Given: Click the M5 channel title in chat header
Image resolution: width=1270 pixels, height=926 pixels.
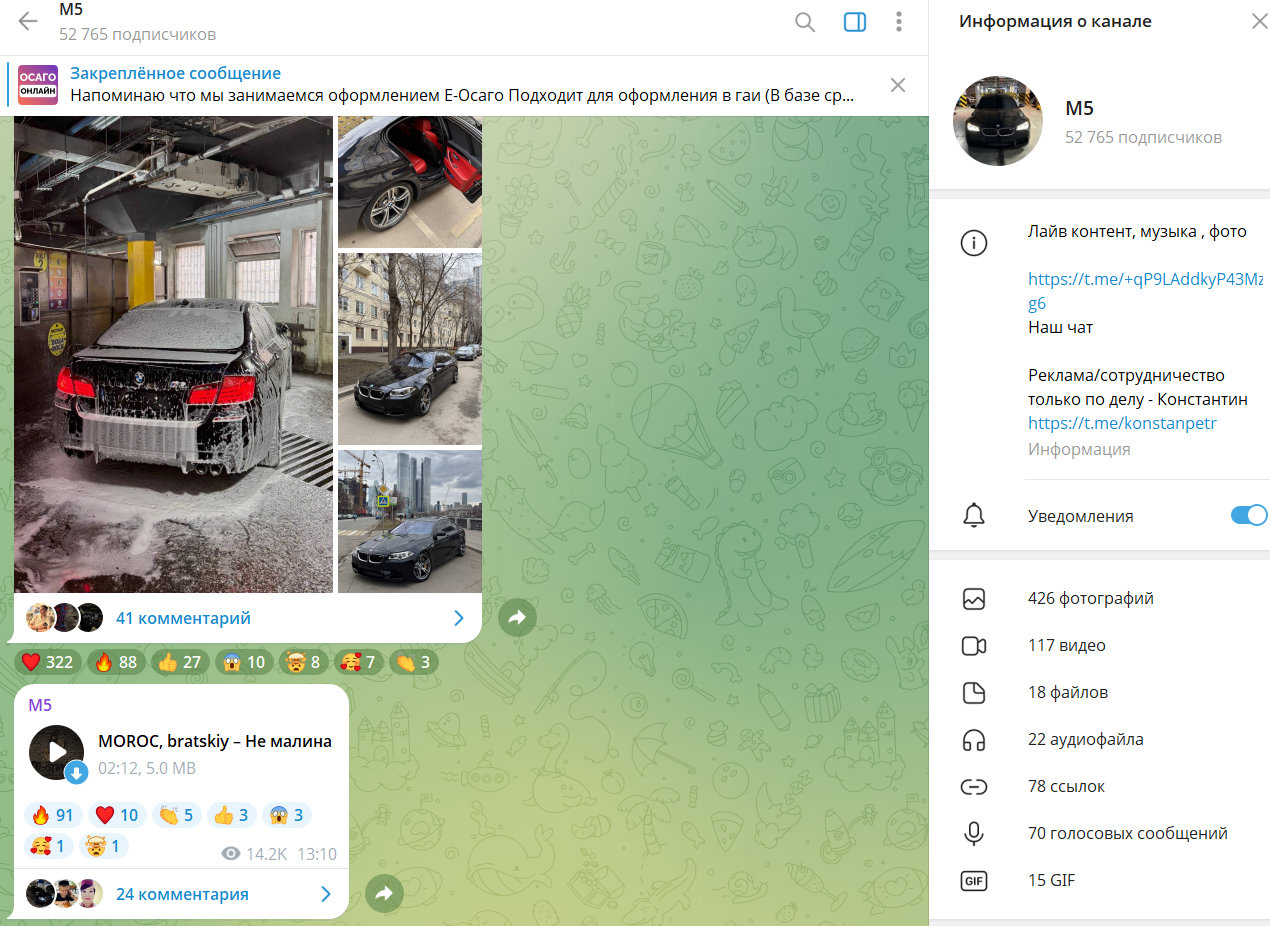Looking at the screenshot, I should [x=71, y=11].
